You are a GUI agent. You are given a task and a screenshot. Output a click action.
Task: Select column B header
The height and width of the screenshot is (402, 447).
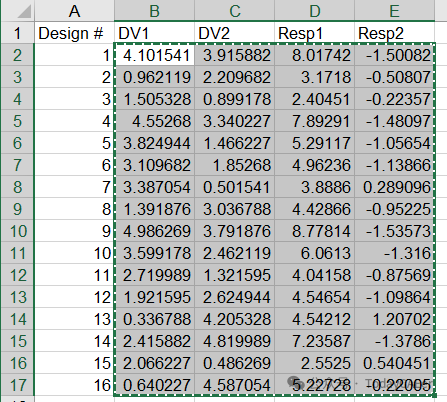click(154, 11)
